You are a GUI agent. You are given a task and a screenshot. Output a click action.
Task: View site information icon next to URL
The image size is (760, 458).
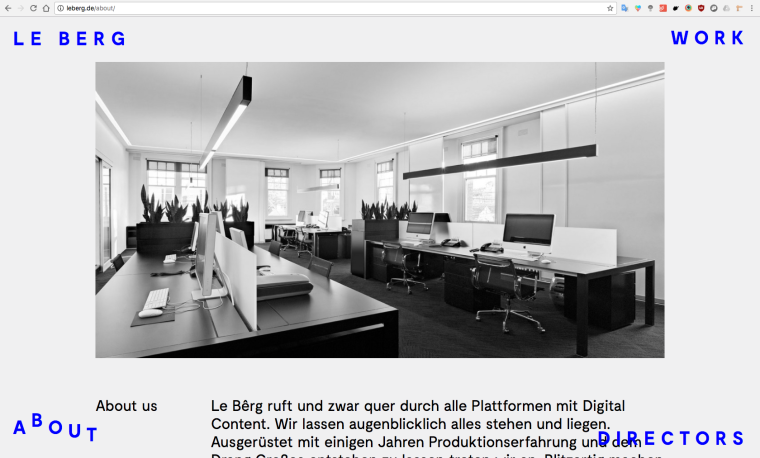coord(60,8)
